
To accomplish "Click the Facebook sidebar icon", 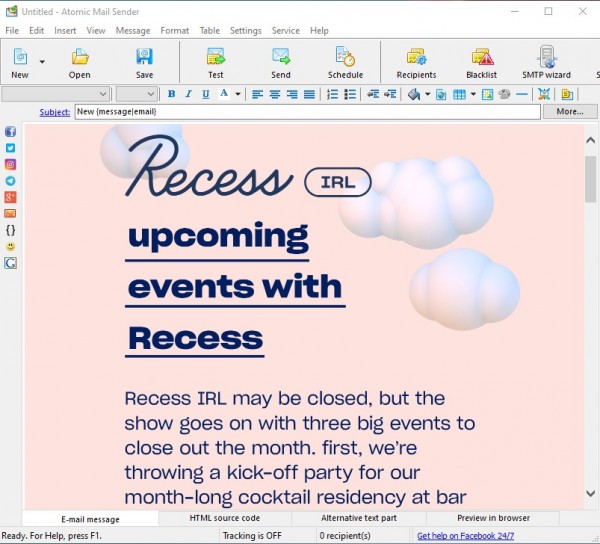I will click(10, 132).
